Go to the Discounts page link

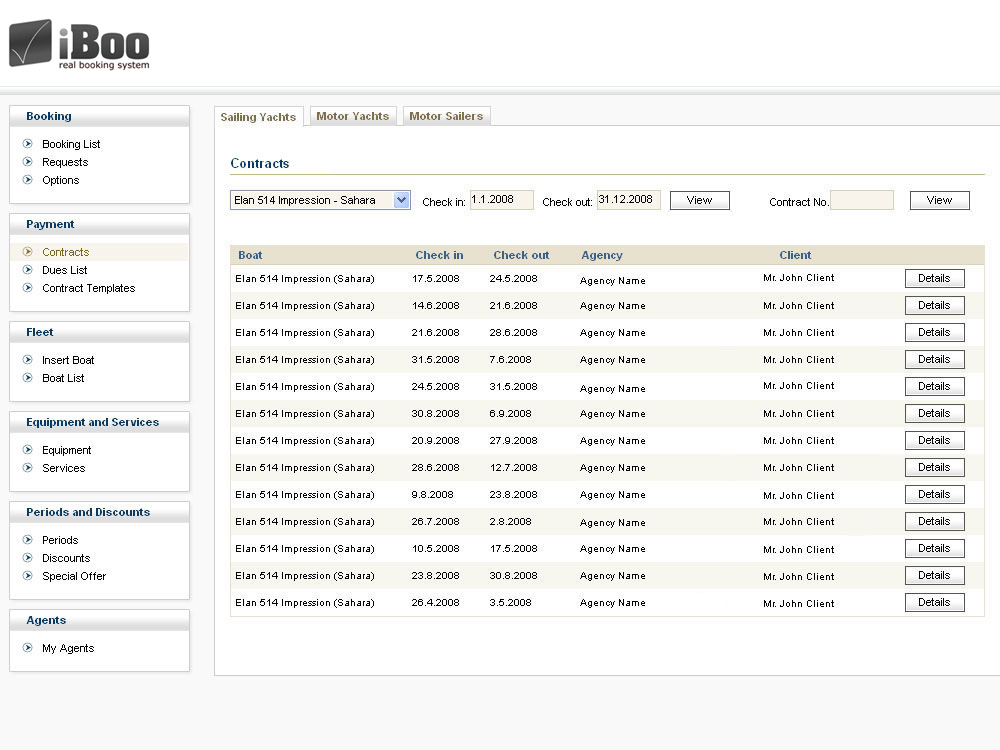66,558
